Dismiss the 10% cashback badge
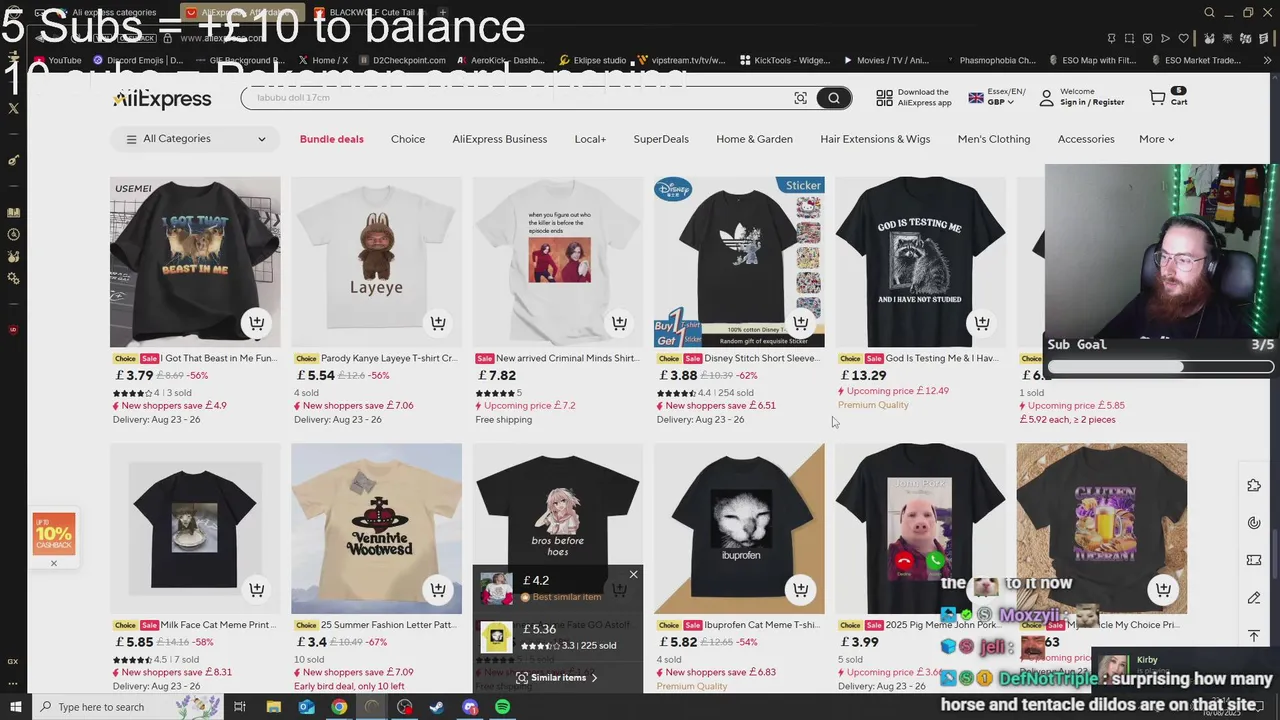 click(54, 563)
